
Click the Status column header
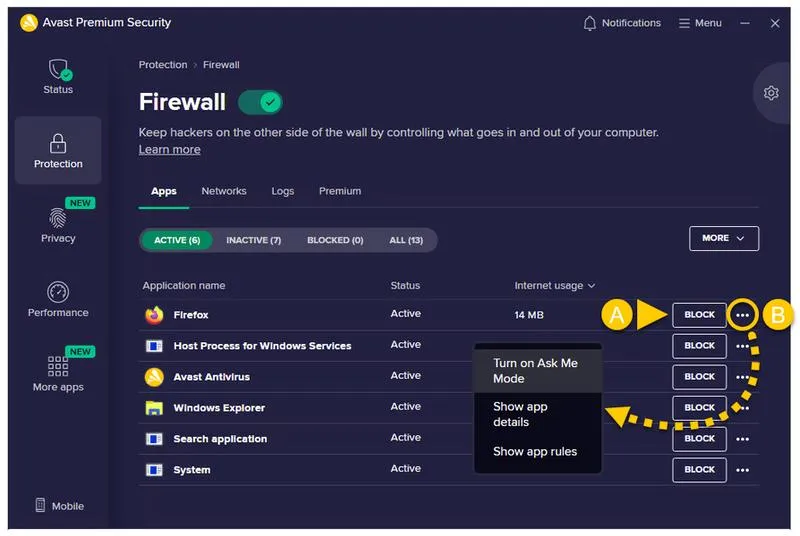pyautogui.click(x=405, y=286)
